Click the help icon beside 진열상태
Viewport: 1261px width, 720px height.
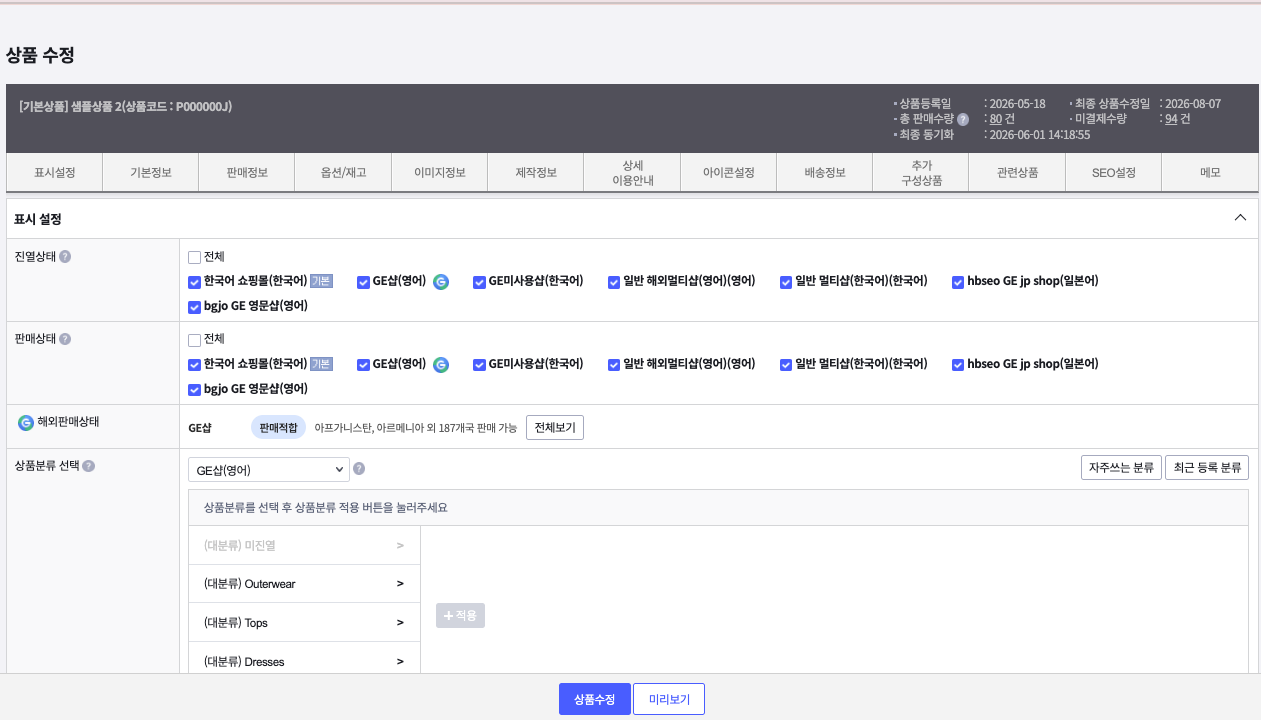point(65,257)
